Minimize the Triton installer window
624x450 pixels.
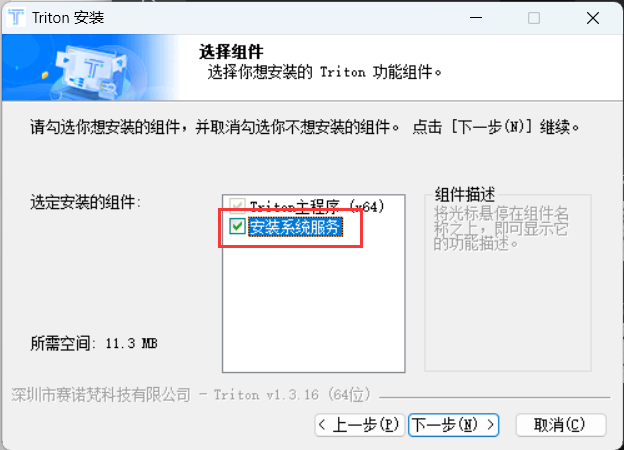pyautogui.click(x=476, y=18)
